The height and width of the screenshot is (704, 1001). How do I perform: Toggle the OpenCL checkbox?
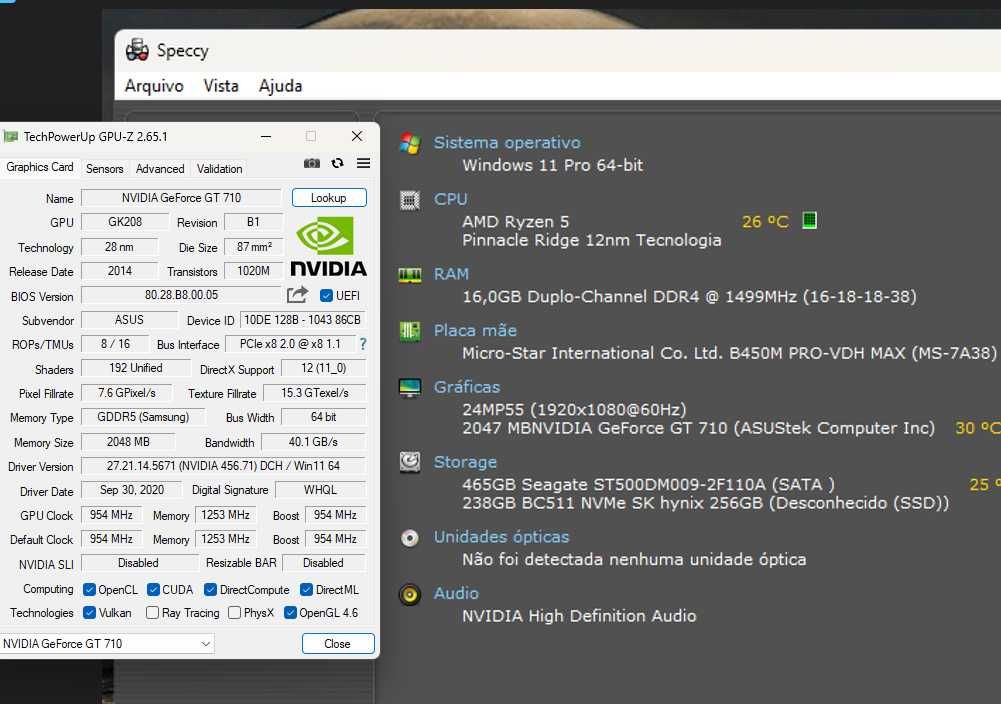click(89, 590)
